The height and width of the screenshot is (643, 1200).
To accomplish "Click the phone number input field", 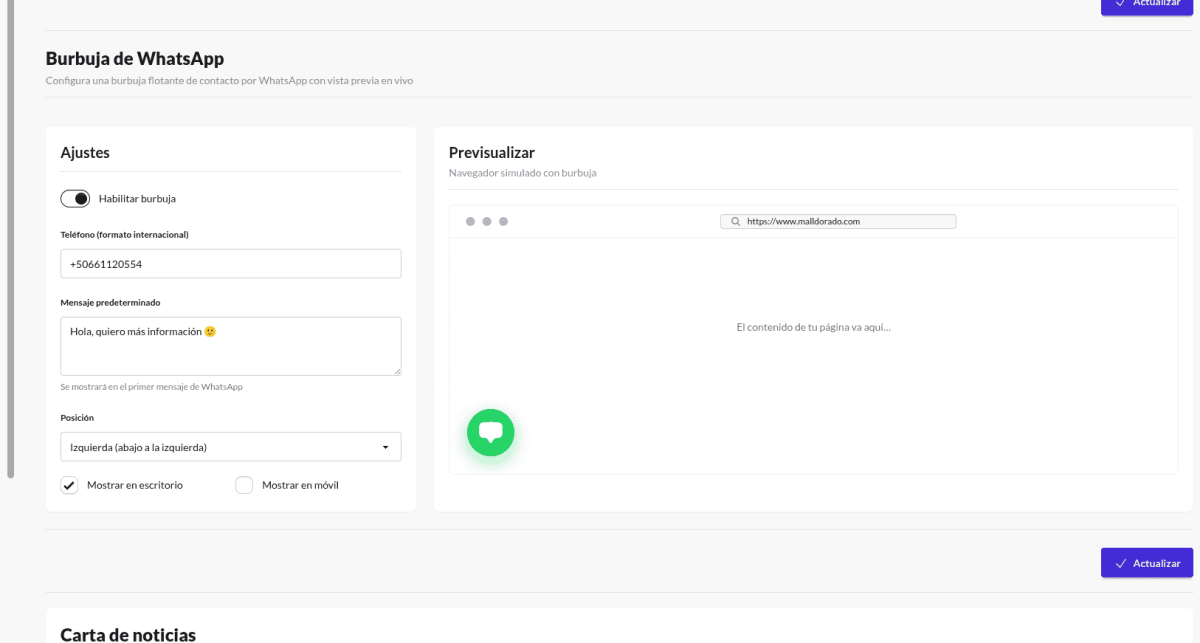I will 230,263.
